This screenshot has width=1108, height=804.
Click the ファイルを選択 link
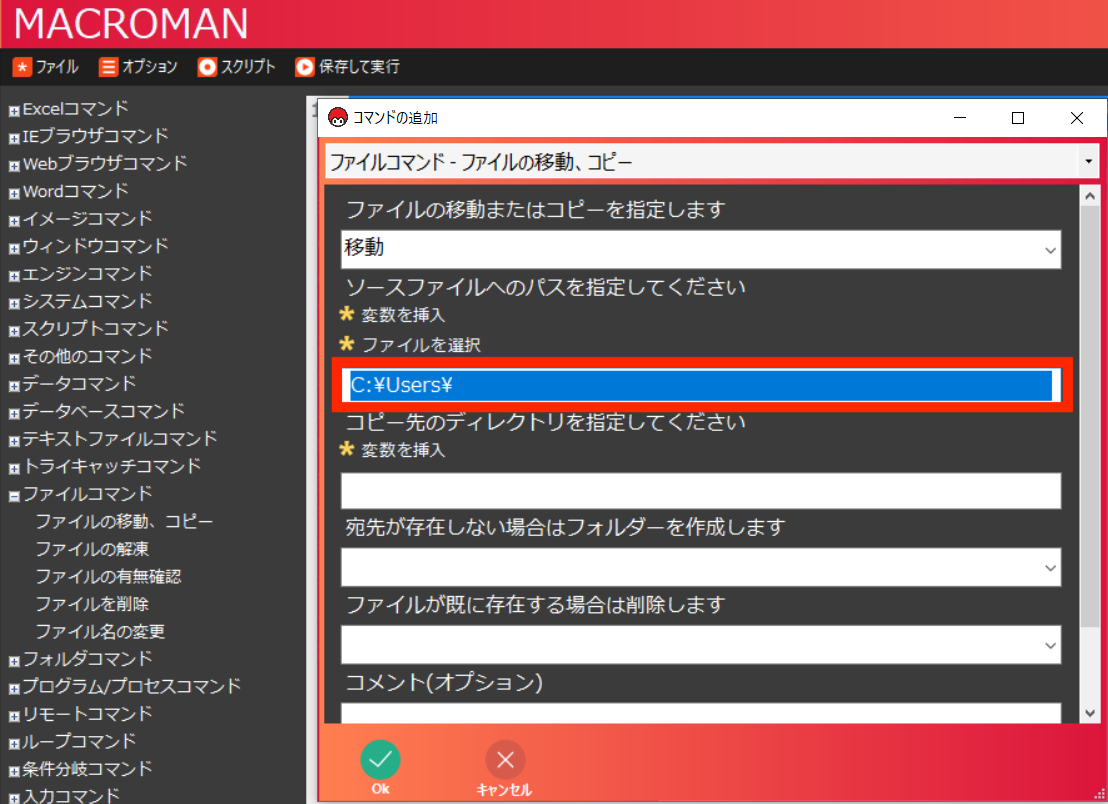pos(420,345)
